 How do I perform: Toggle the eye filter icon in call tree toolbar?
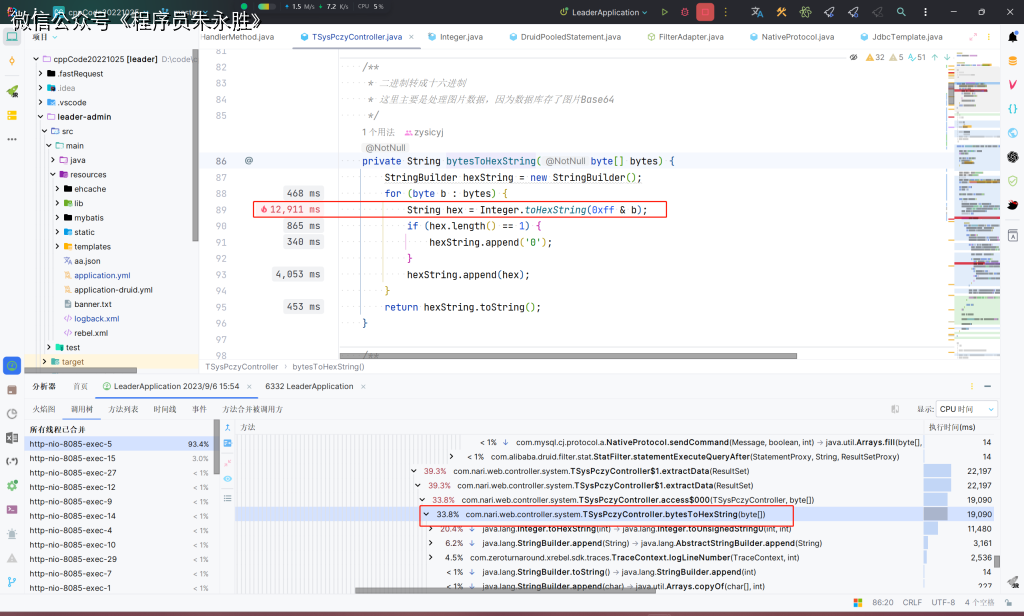coord(227,479)
